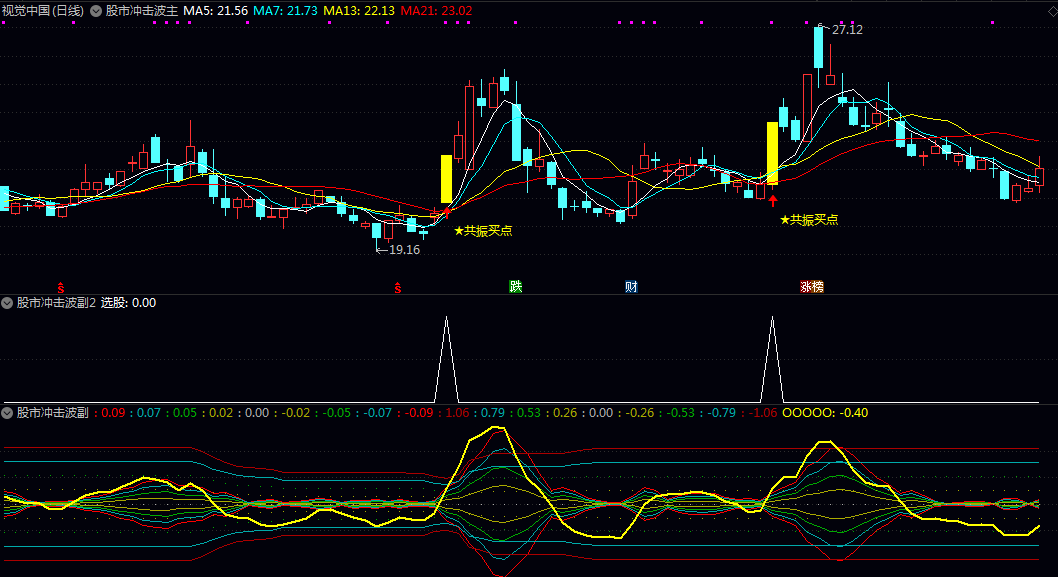Image resolution: width=1058 pixels, height=577 pixels.
Task: Click the first yellow highlighted buy-signal candle
Action: (446, 179)
